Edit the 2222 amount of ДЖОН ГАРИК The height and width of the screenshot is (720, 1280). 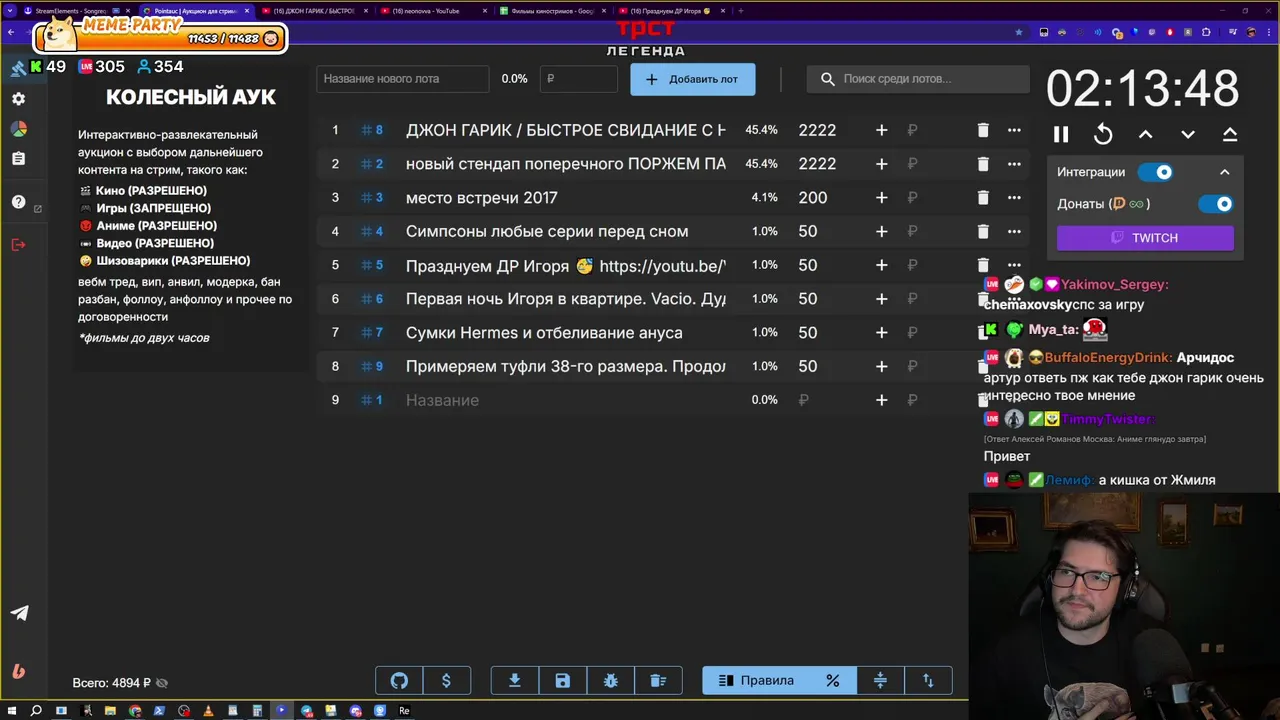(x=817, y=130)
